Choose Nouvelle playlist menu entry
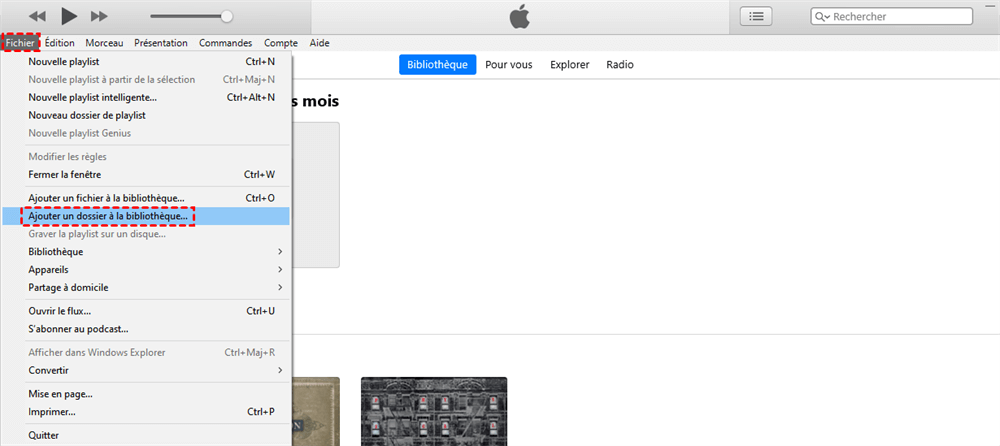The width and height of the screenshot is (1000, 446). (64, 62)
